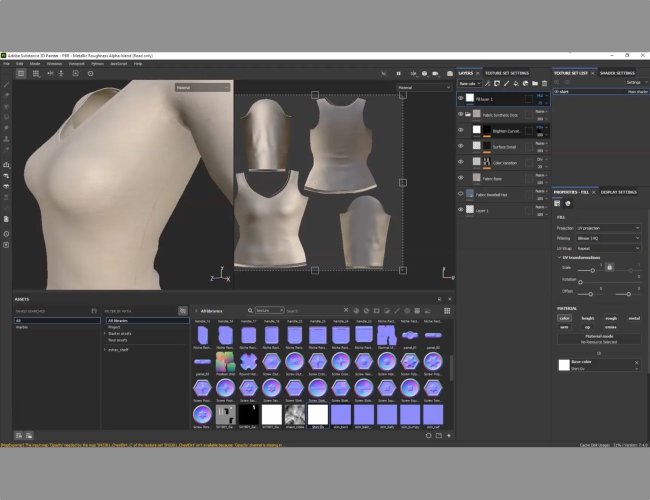Image resolution: width=650 pixels, height=500 pixels.
Task: Click the Assets search input field
Action: [313, 311]
